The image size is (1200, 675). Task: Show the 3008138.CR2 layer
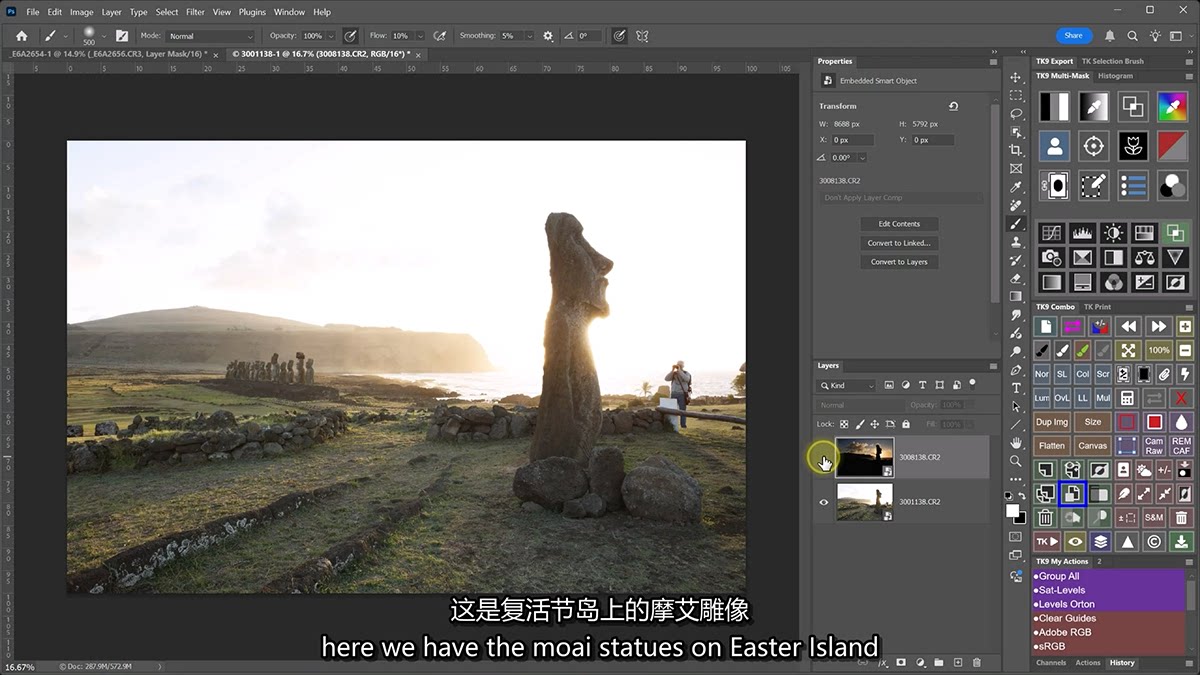click(824, 458)
